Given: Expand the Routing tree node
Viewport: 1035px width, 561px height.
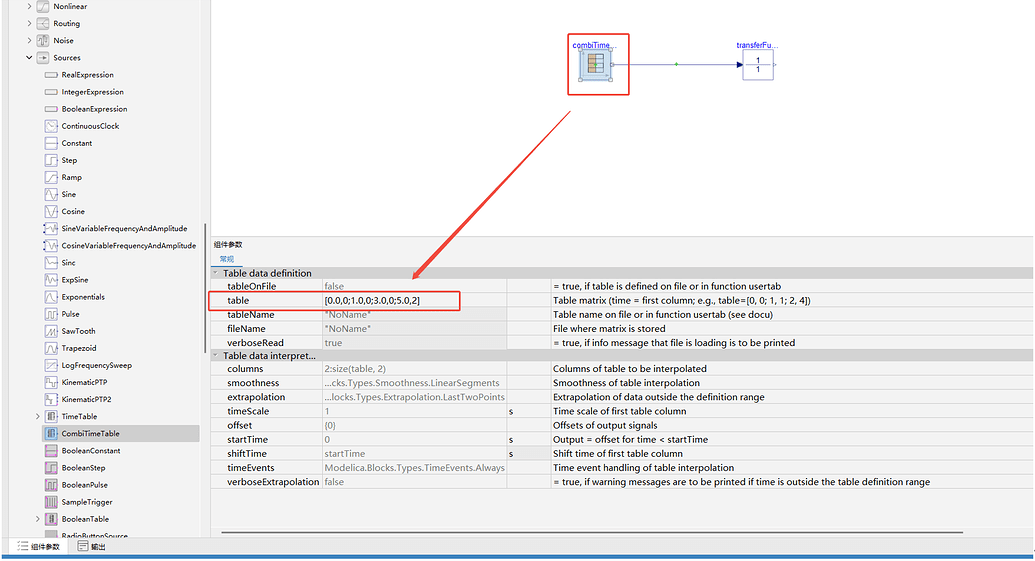Looking at the screenshot, I should click(x=29, y=24).
